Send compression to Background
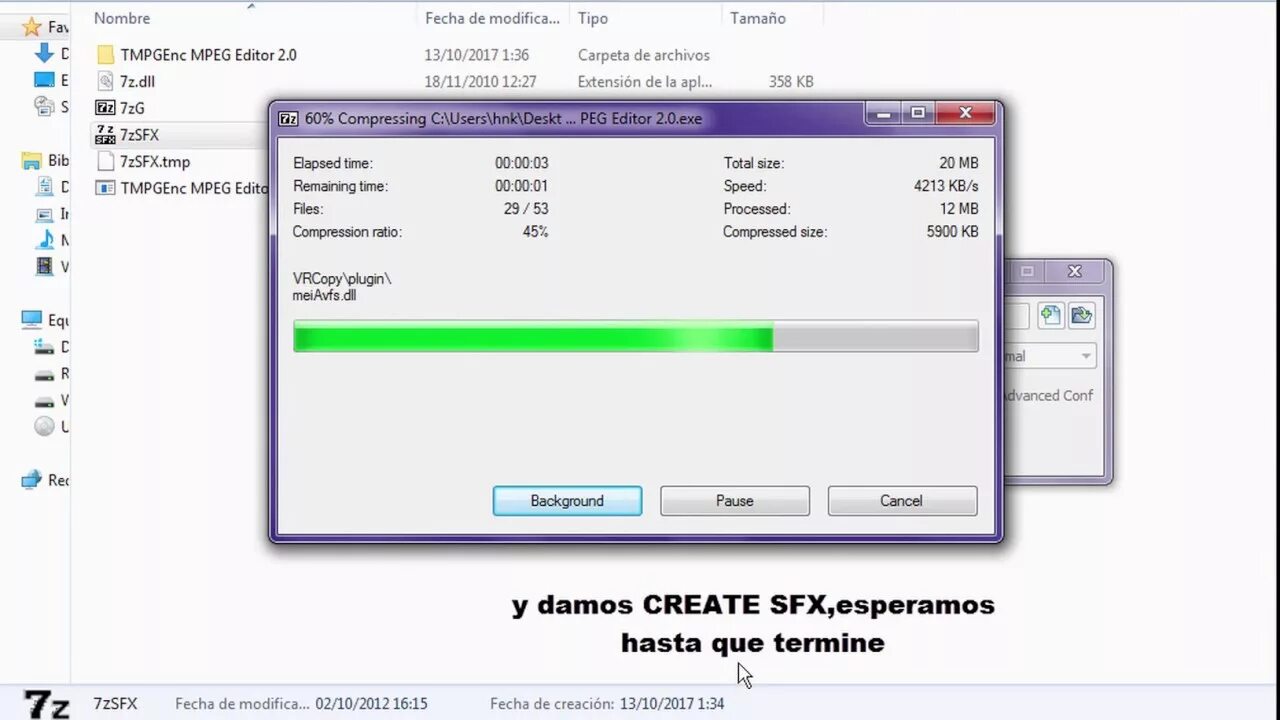 567,500
